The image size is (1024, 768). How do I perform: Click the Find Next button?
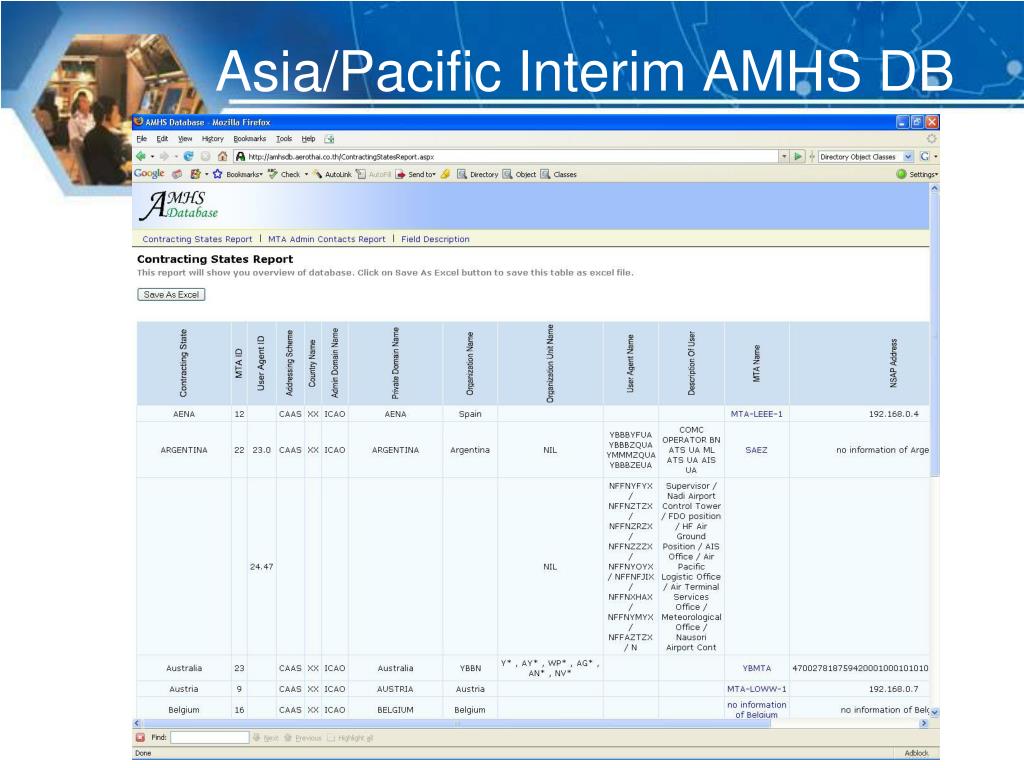[x=266, y=738]
